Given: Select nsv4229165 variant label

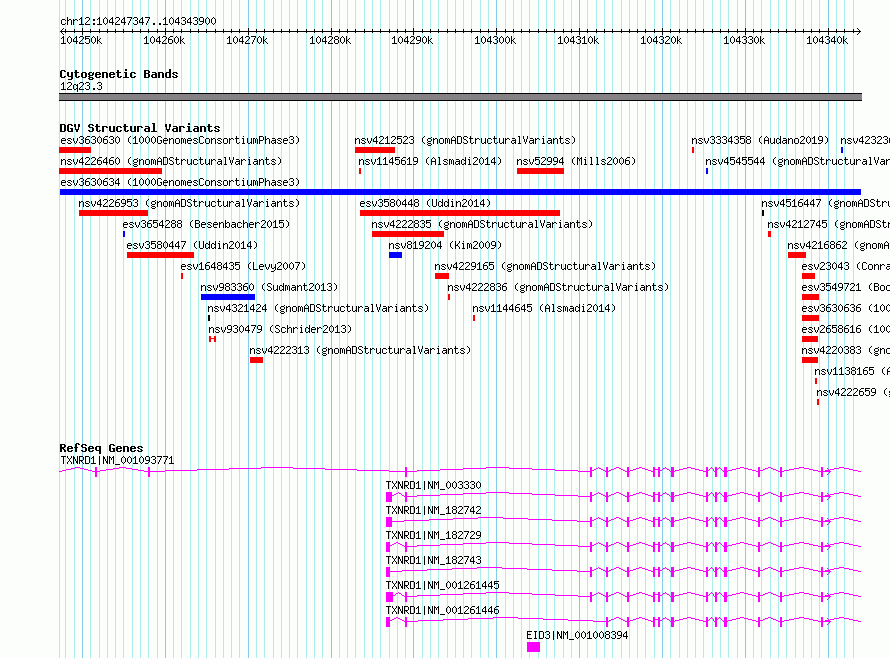Looking at the screenshot, I should 545,266.
